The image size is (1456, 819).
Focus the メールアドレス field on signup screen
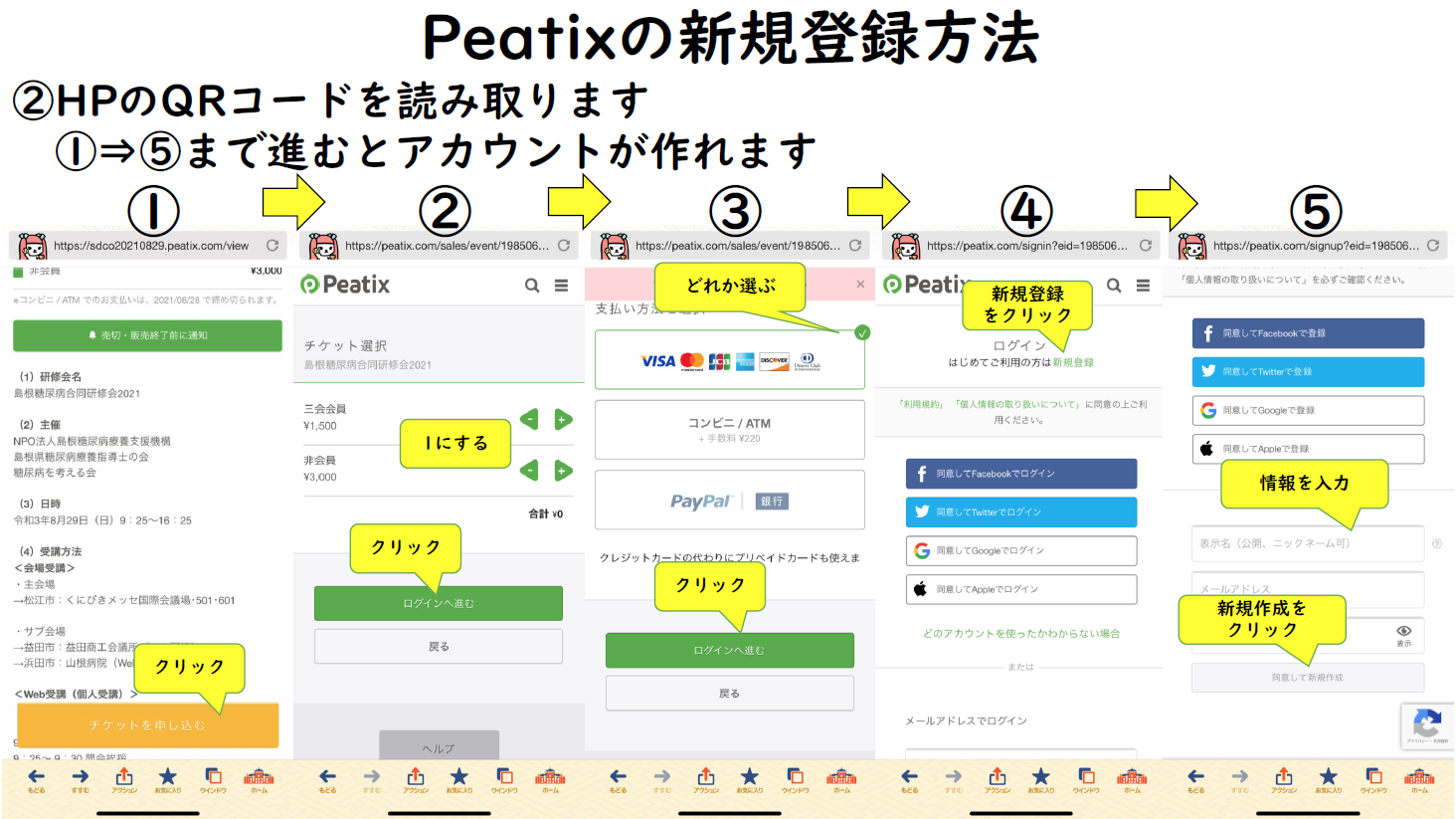point(1308,589)
